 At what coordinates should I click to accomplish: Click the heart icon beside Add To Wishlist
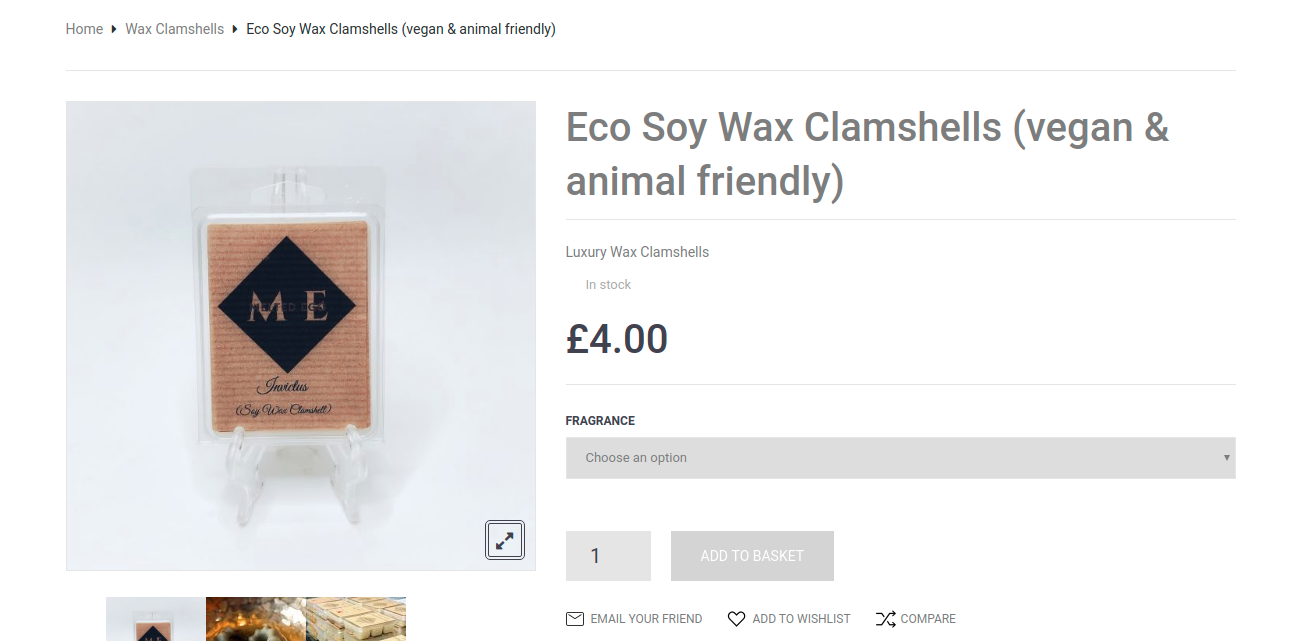(737, 618)
